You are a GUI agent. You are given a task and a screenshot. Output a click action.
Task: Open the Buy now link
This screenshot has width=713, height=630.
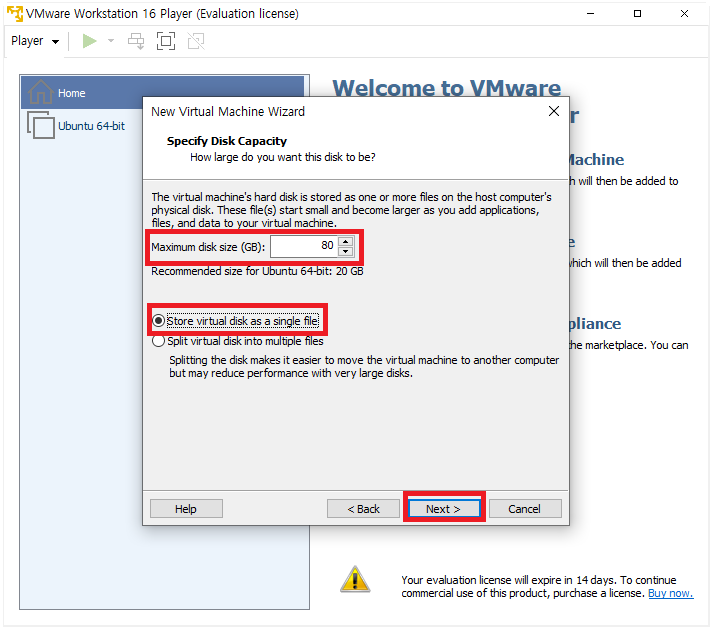(671, 593)
